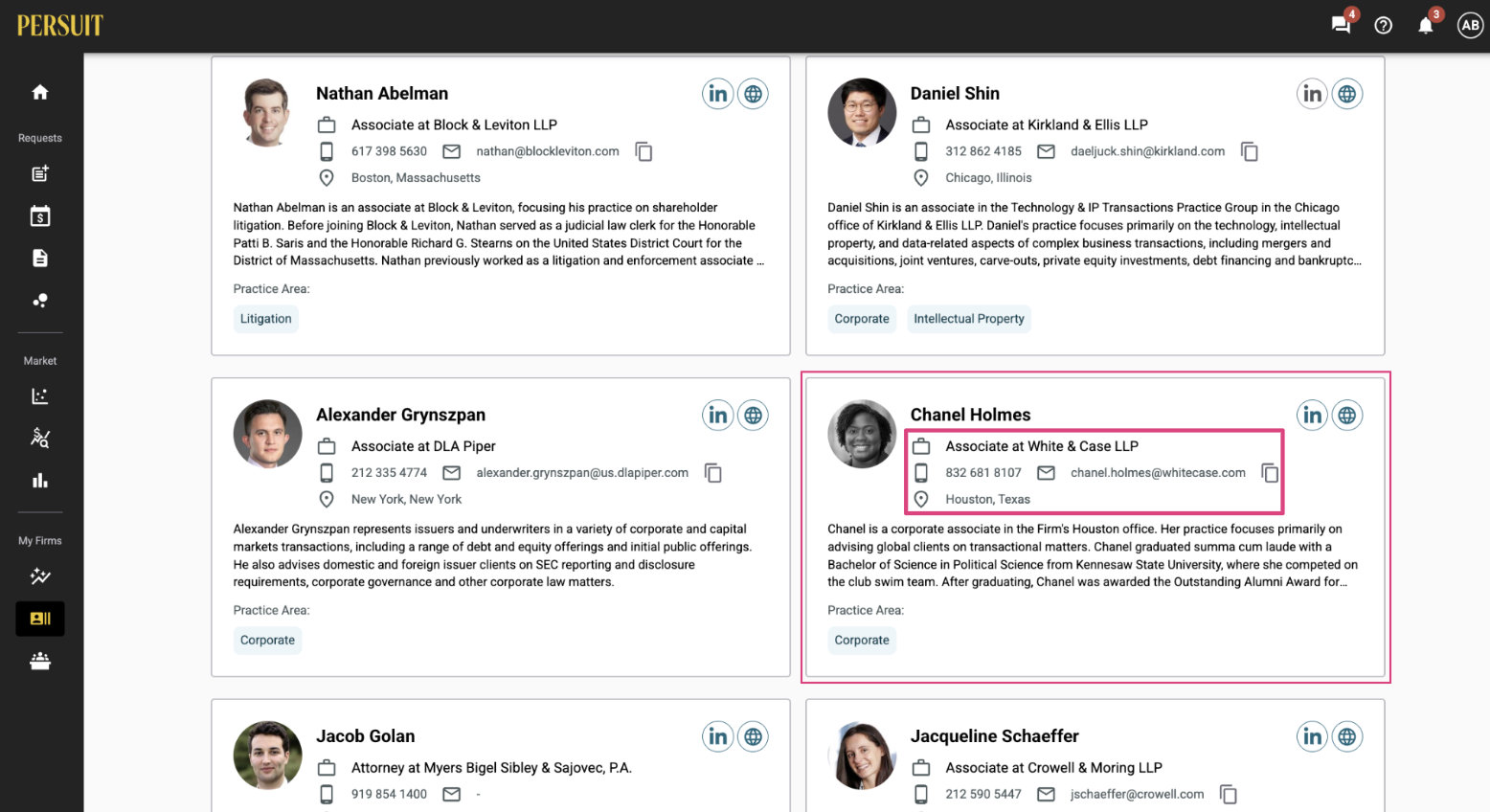Open market analytics chart icon in sidebar
Viewport: 1490px width, 812px height.
click(x=40, y=396)
